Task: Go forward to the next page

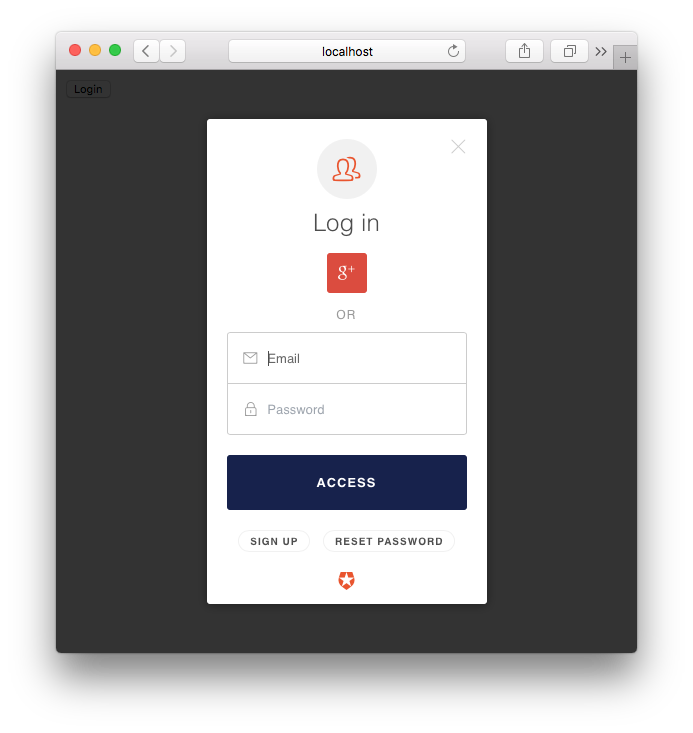Action: (x=173, y=51)
